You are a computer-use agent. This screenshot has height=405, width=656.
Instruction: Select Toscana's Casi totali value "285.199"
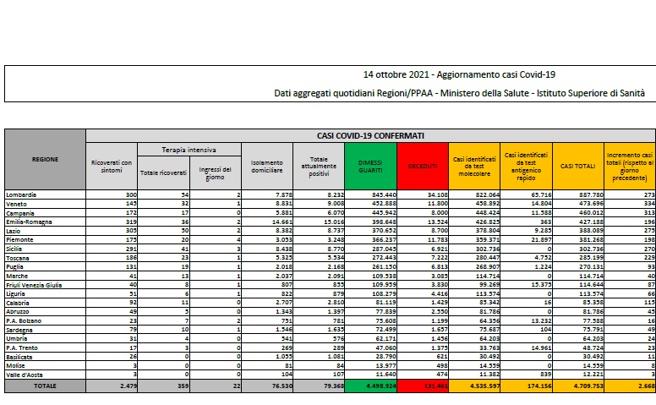[591, 258]
